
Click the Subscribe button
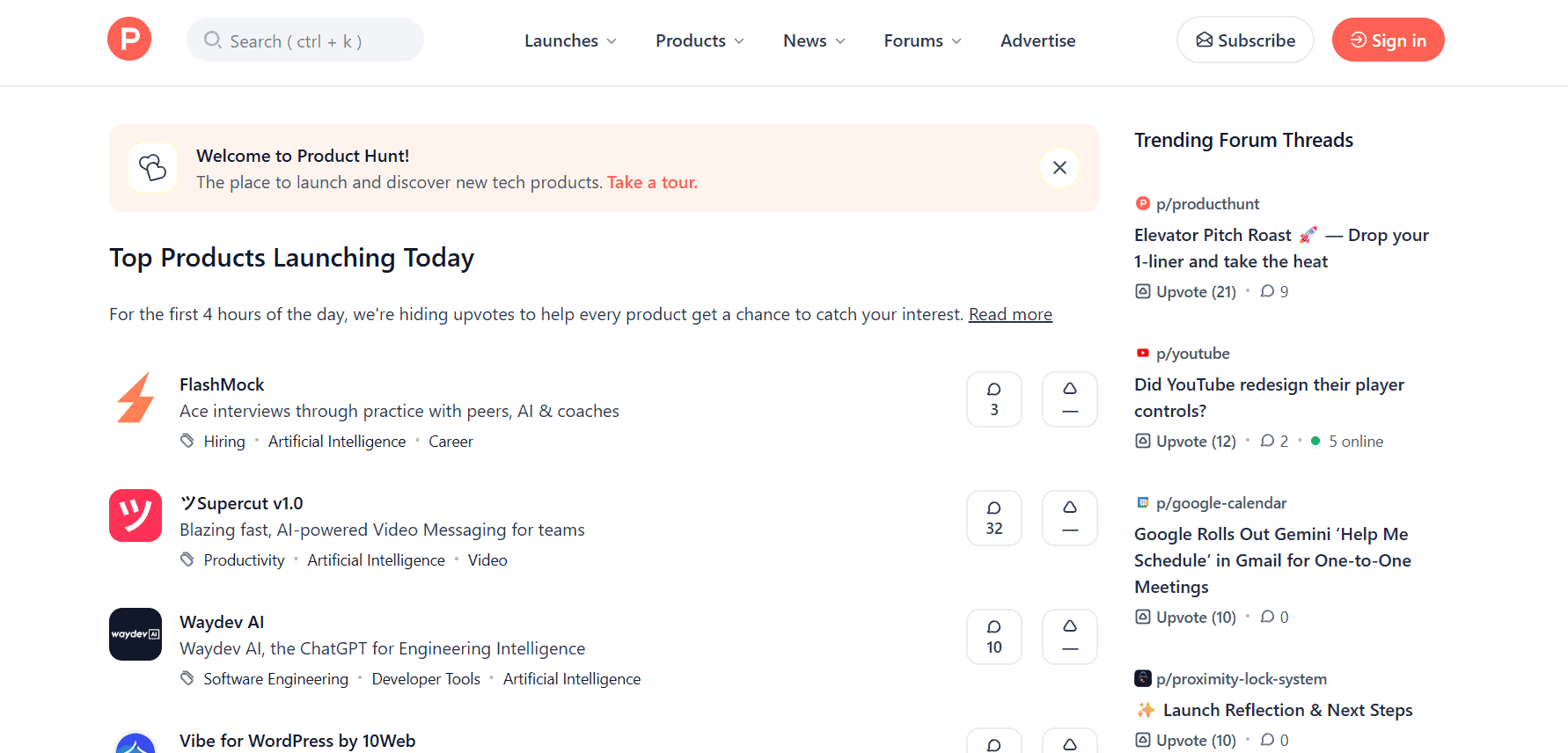[1245, 40]
